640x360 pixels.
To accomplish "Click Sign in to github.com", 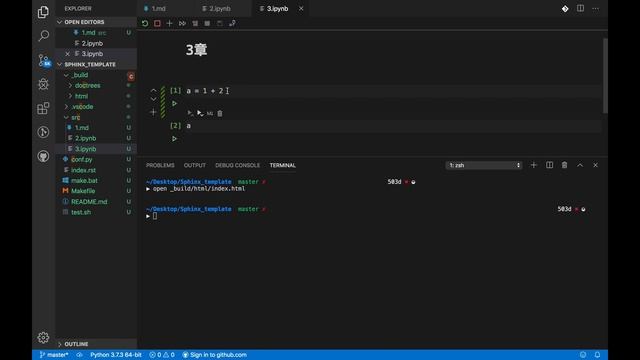I will (214, 355).
